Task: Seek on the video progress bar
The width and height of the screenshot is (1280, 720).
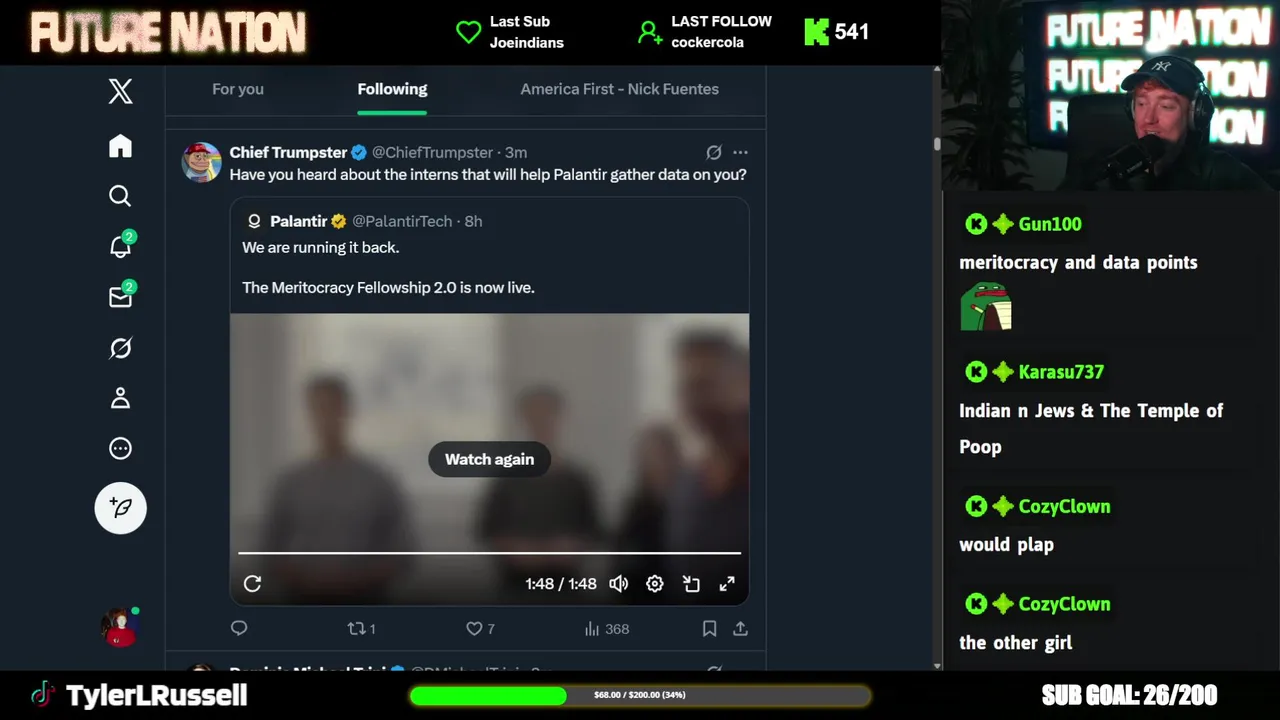Action: [x=489, y=552]
